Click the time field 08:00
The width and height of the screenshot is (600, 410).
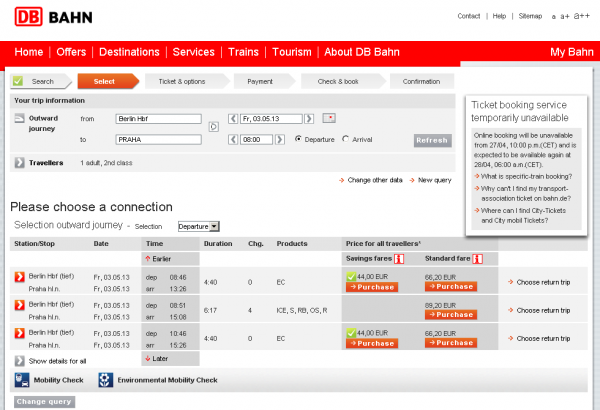coord(256,139)
